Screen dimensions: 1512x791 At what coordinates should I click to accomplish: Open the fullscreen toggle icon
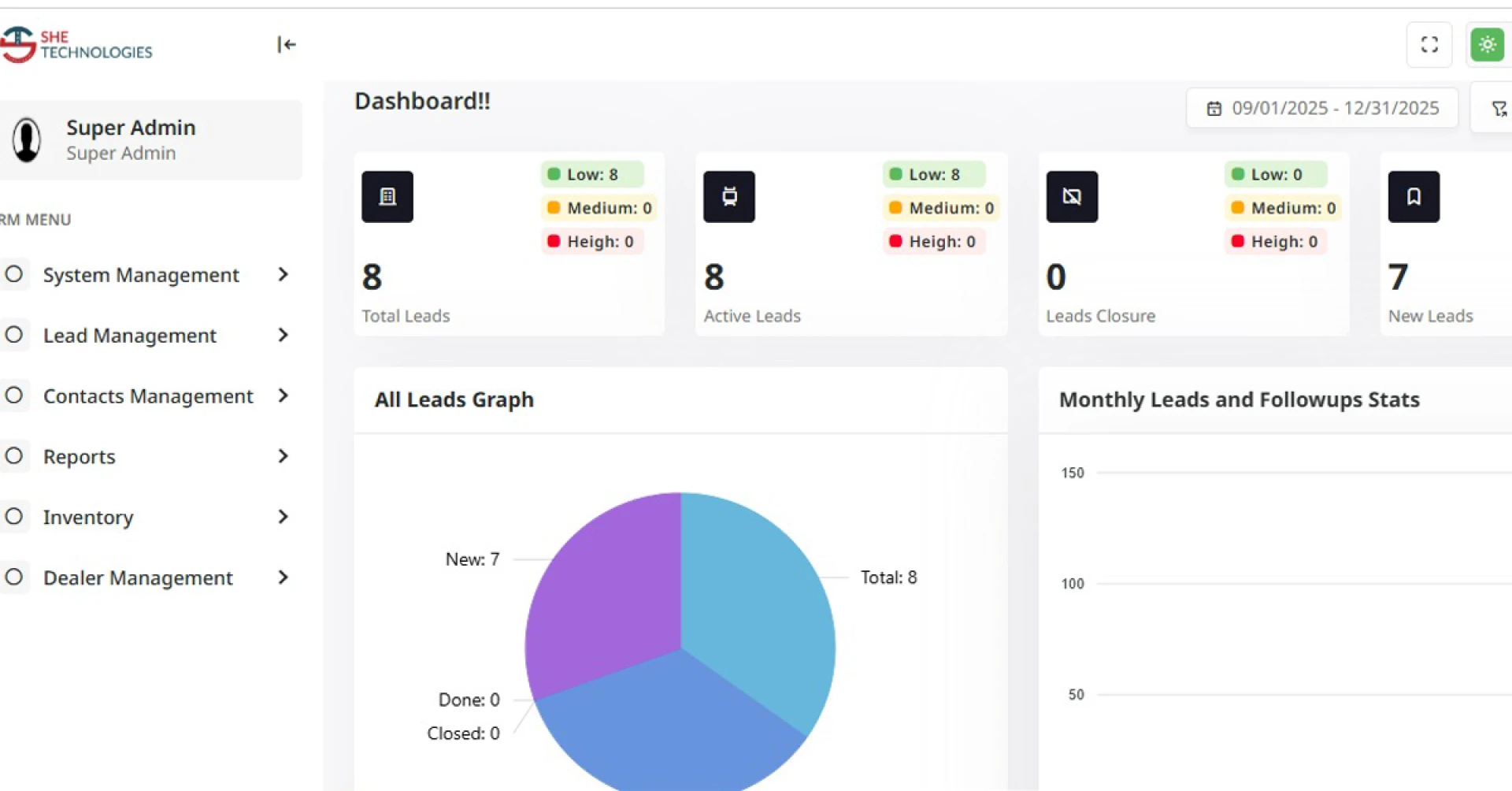[1429, 44]
